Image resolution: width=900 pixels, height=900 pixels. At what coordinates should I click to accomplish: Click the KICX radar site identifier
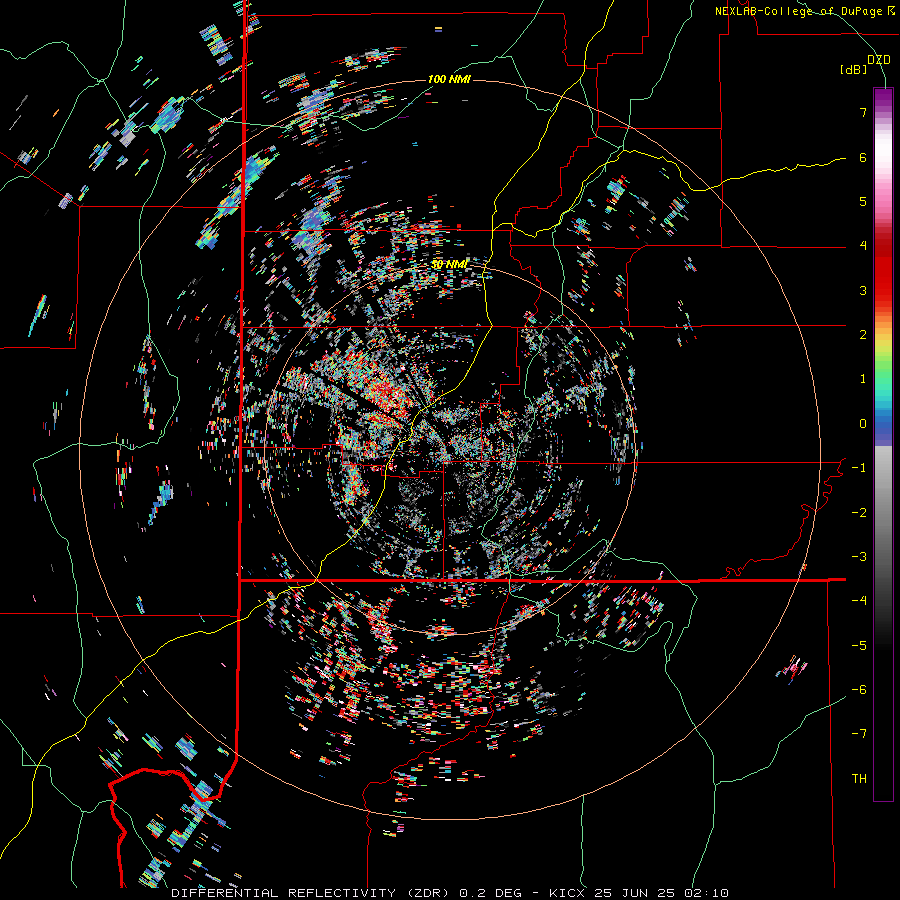point(567,893)
